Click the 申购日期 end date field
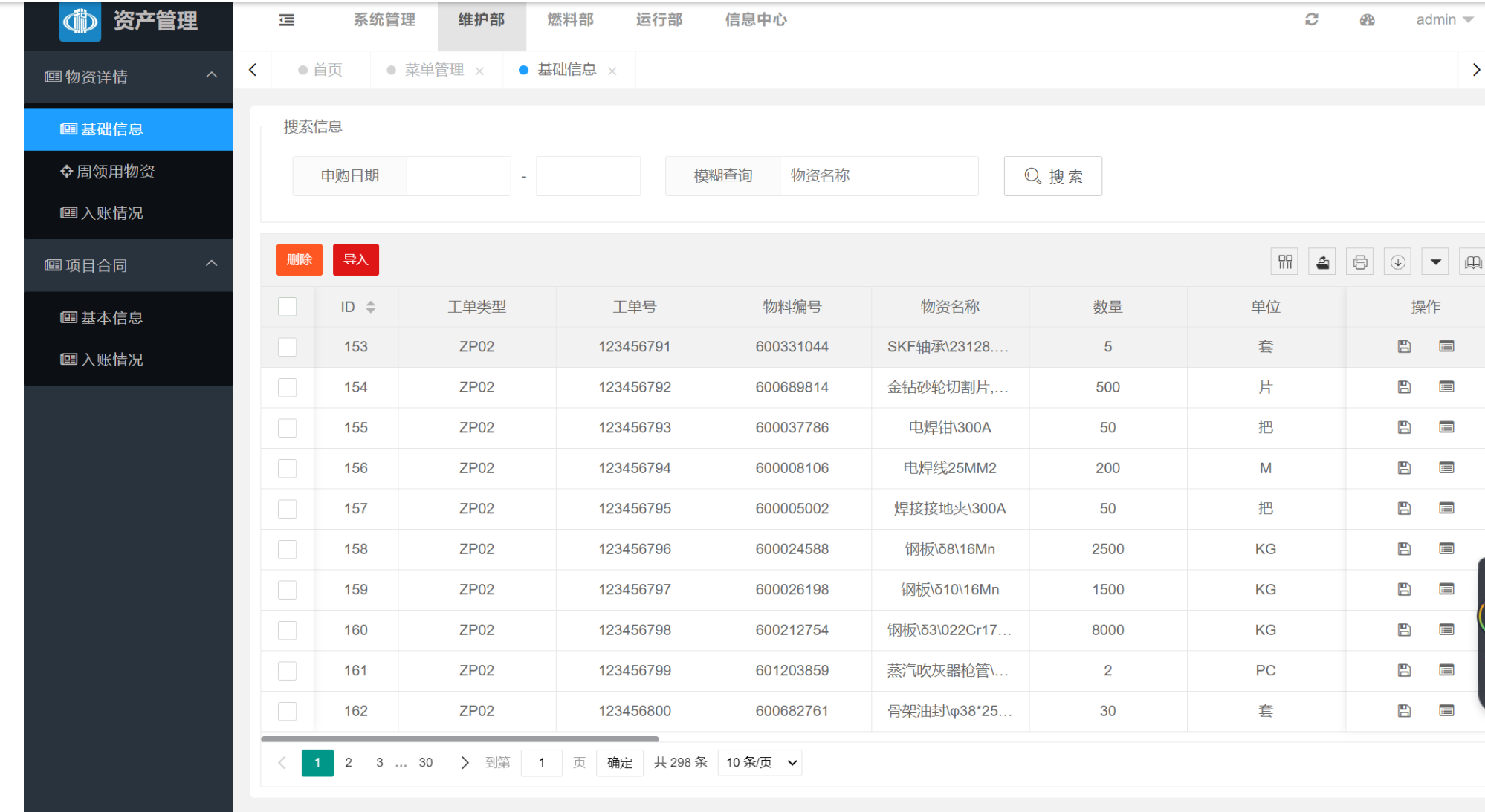 click(x=588, y=176)
